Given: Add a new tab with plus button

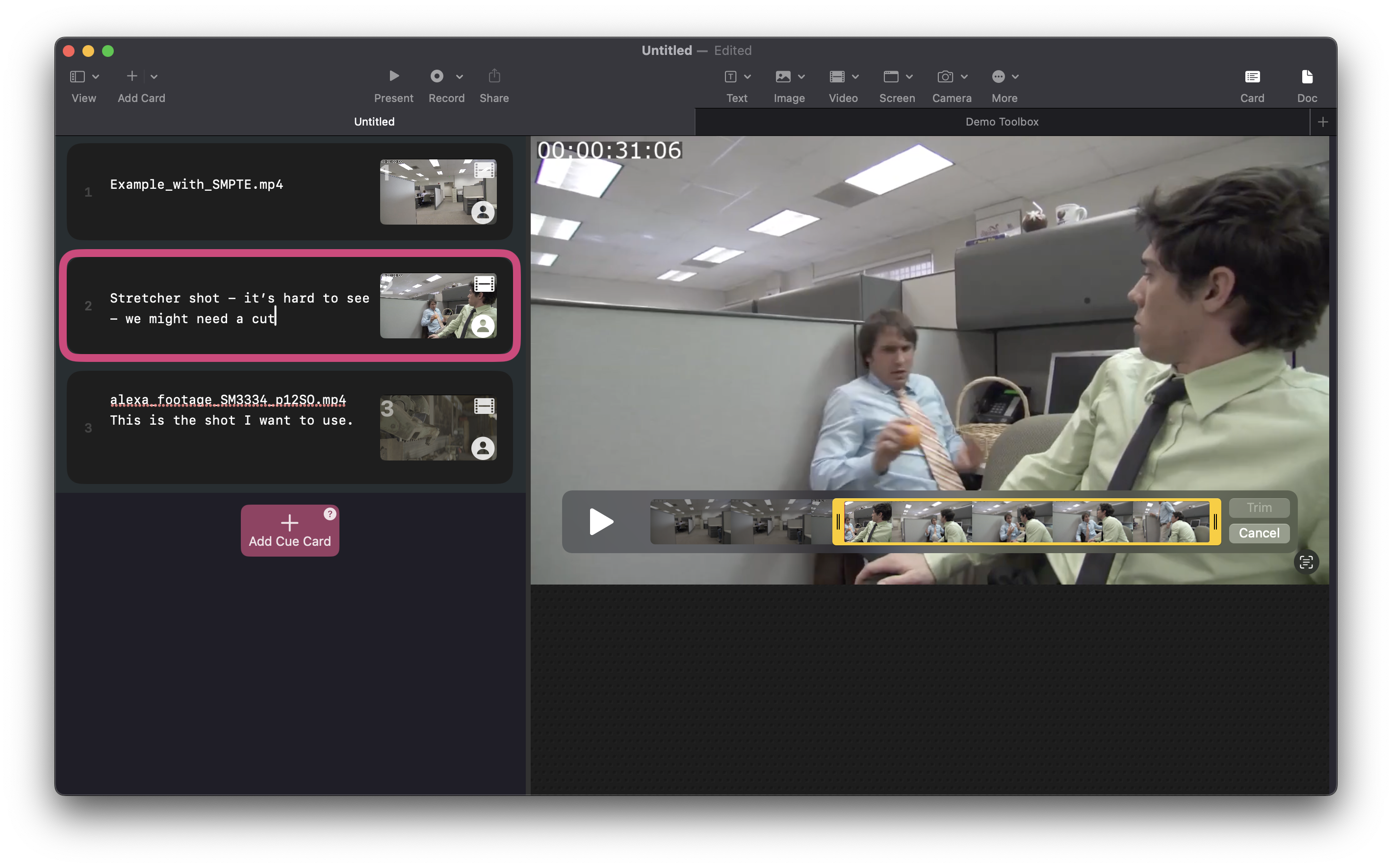Looking at the screenshot, I should [x=1322, y=122].
